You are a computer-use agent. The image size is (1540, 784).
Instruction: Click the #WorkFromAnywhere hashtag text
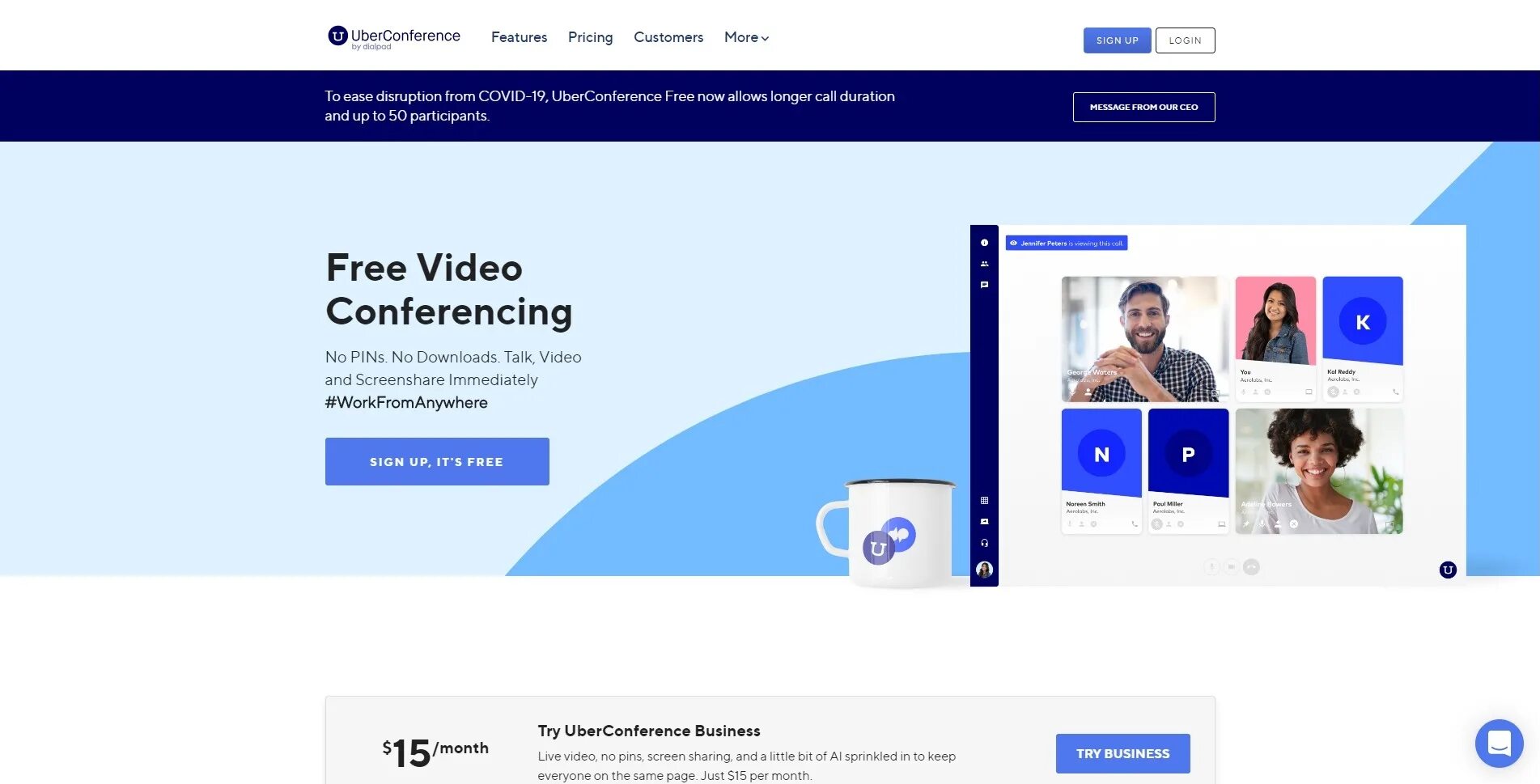pyautogui.click(x=406, y=402)
